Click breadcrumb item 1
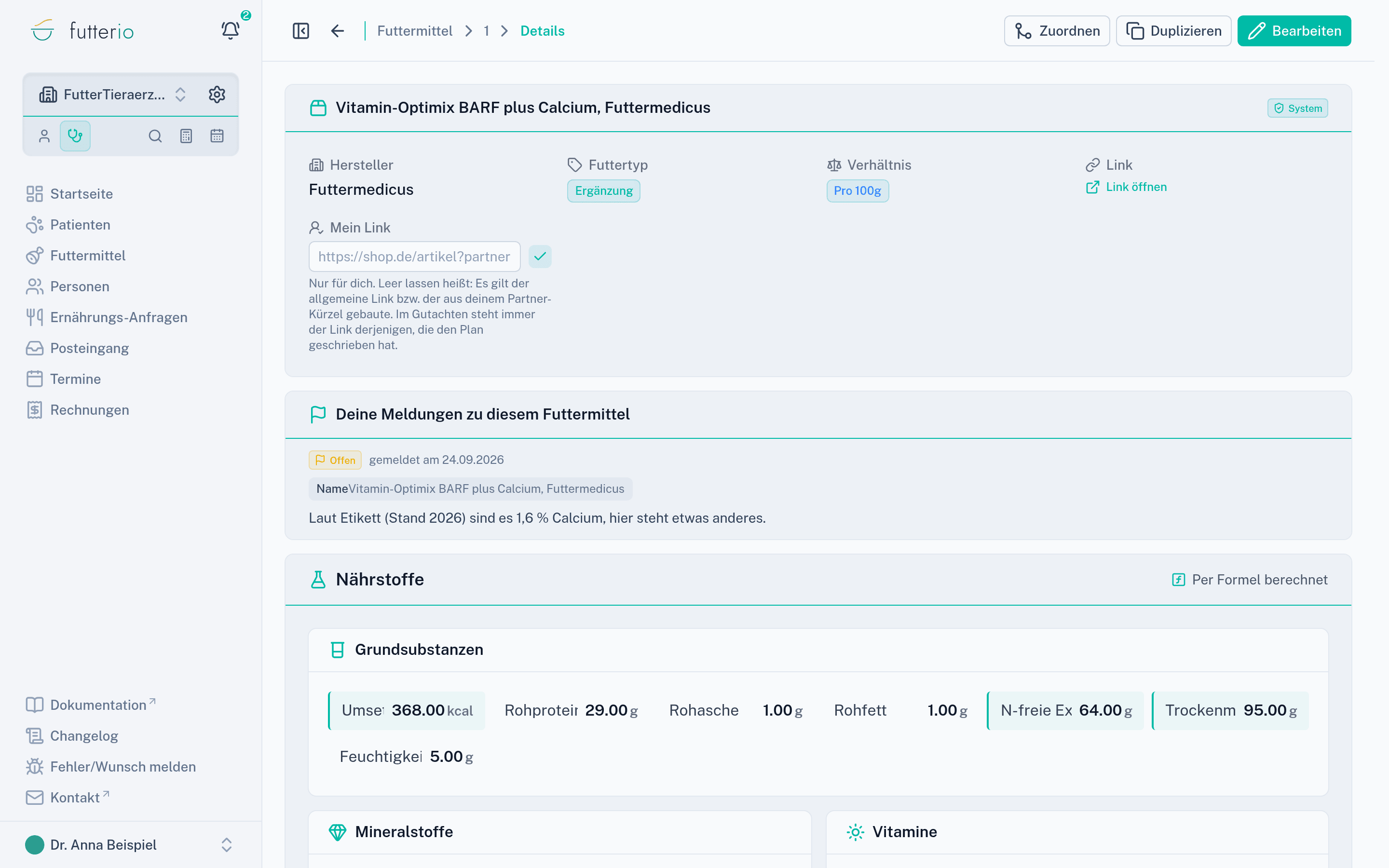The height and width of the screenshot is (868, 1389). tap(486, 31)
